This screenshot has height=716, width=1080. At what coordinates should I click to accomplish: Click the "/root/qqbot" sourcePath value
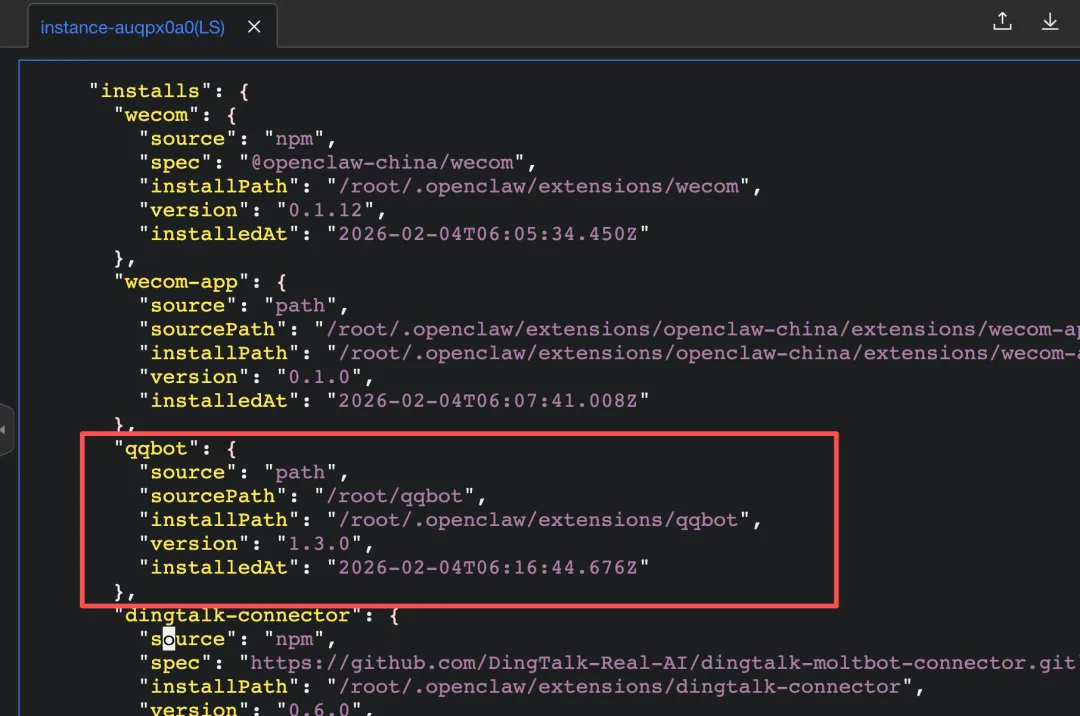[x=395, y=496]
